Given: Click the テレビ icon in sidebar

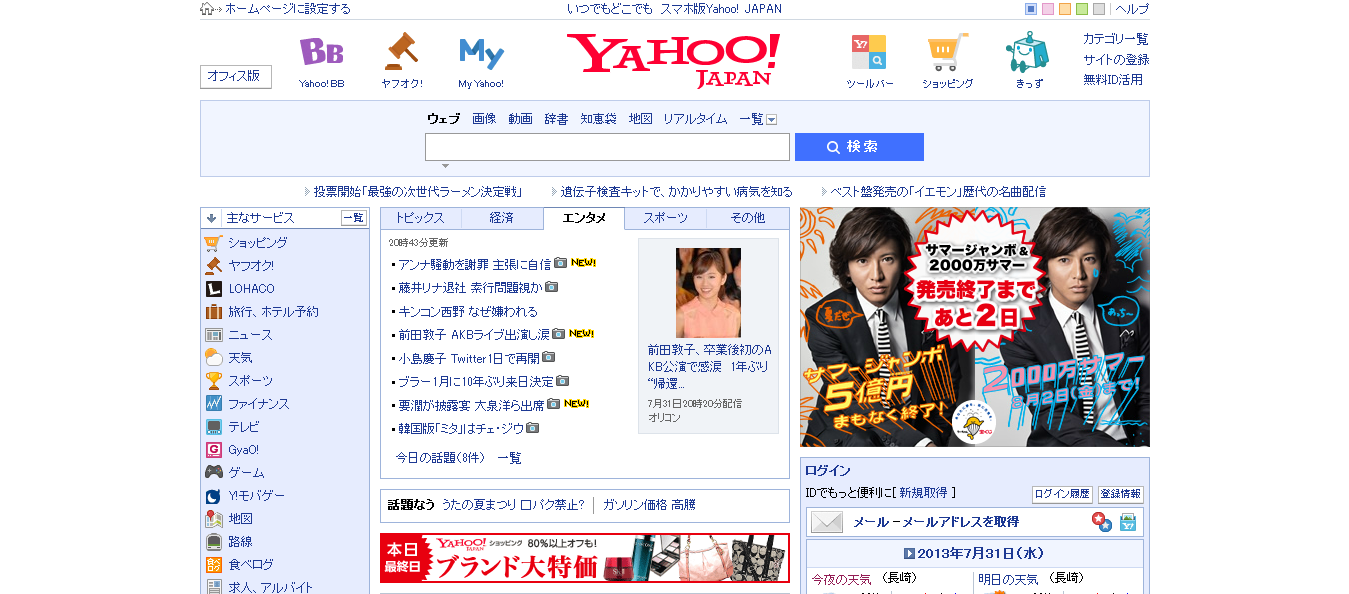Looking at the screenshot, I should pyautogui.click(x=213, y=426).
